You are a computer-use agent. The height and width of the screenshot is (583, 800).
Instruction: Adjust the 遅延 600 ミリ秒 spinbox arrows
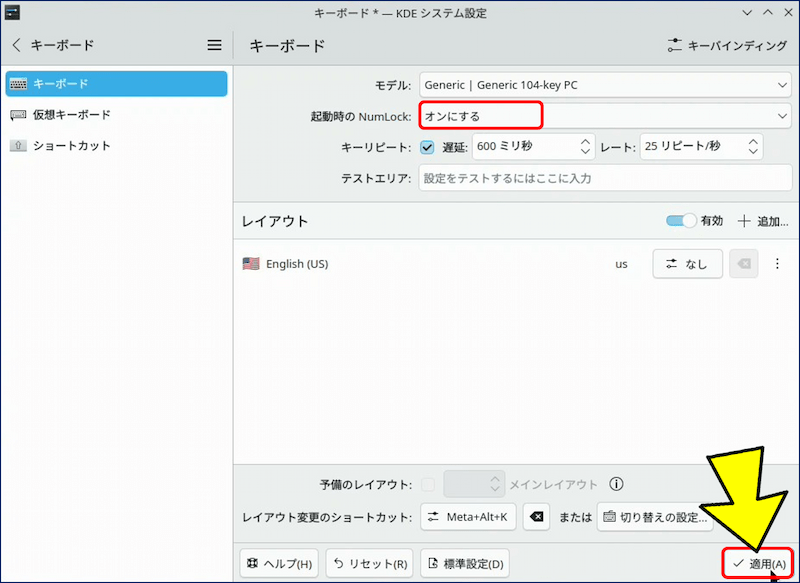pos(585,147)
